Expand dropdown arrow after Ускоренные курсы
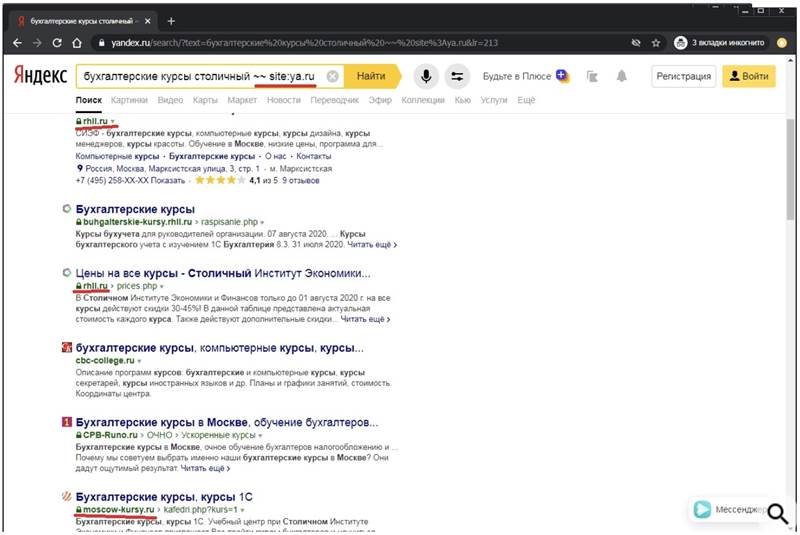Screen dimensions: 800x535 260,436
